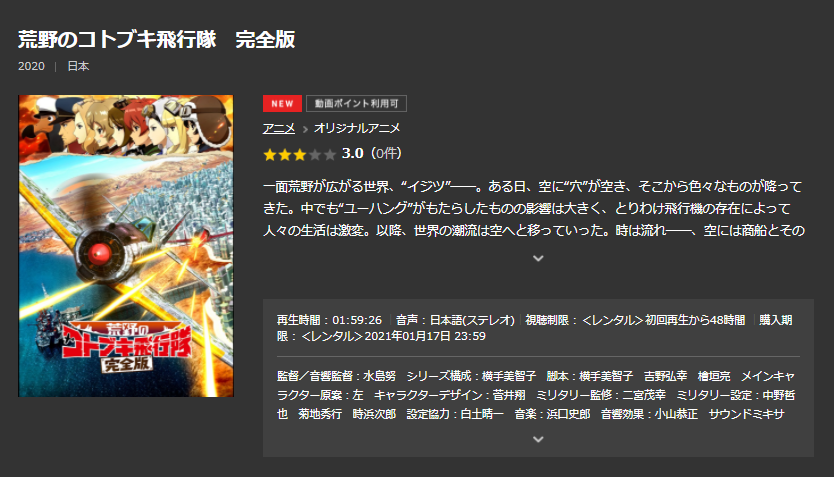
Task: Click the fourth gray rating star
Action: pos(315,155)
